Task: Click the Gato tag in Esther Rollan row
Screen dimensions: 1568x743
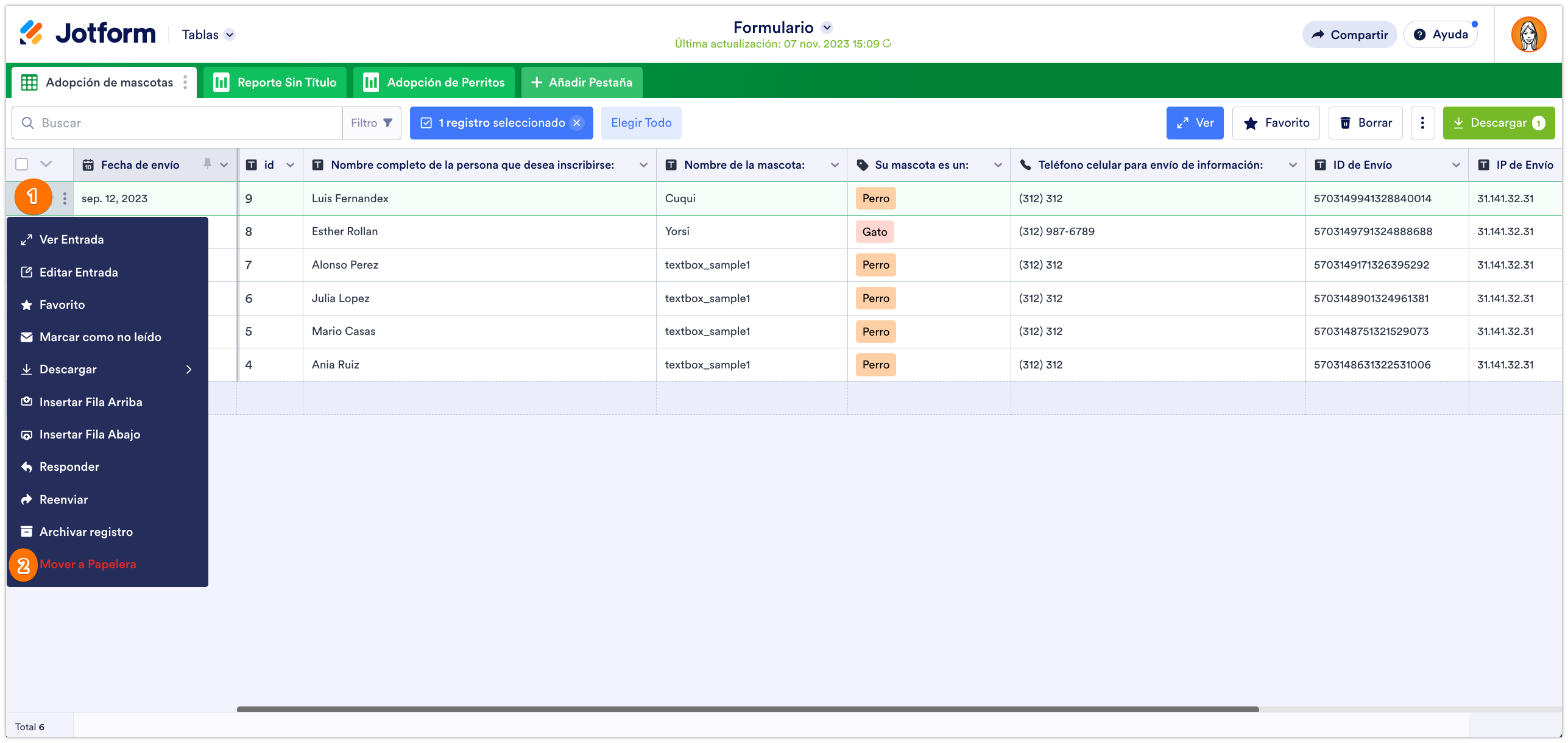Action: 874,232
